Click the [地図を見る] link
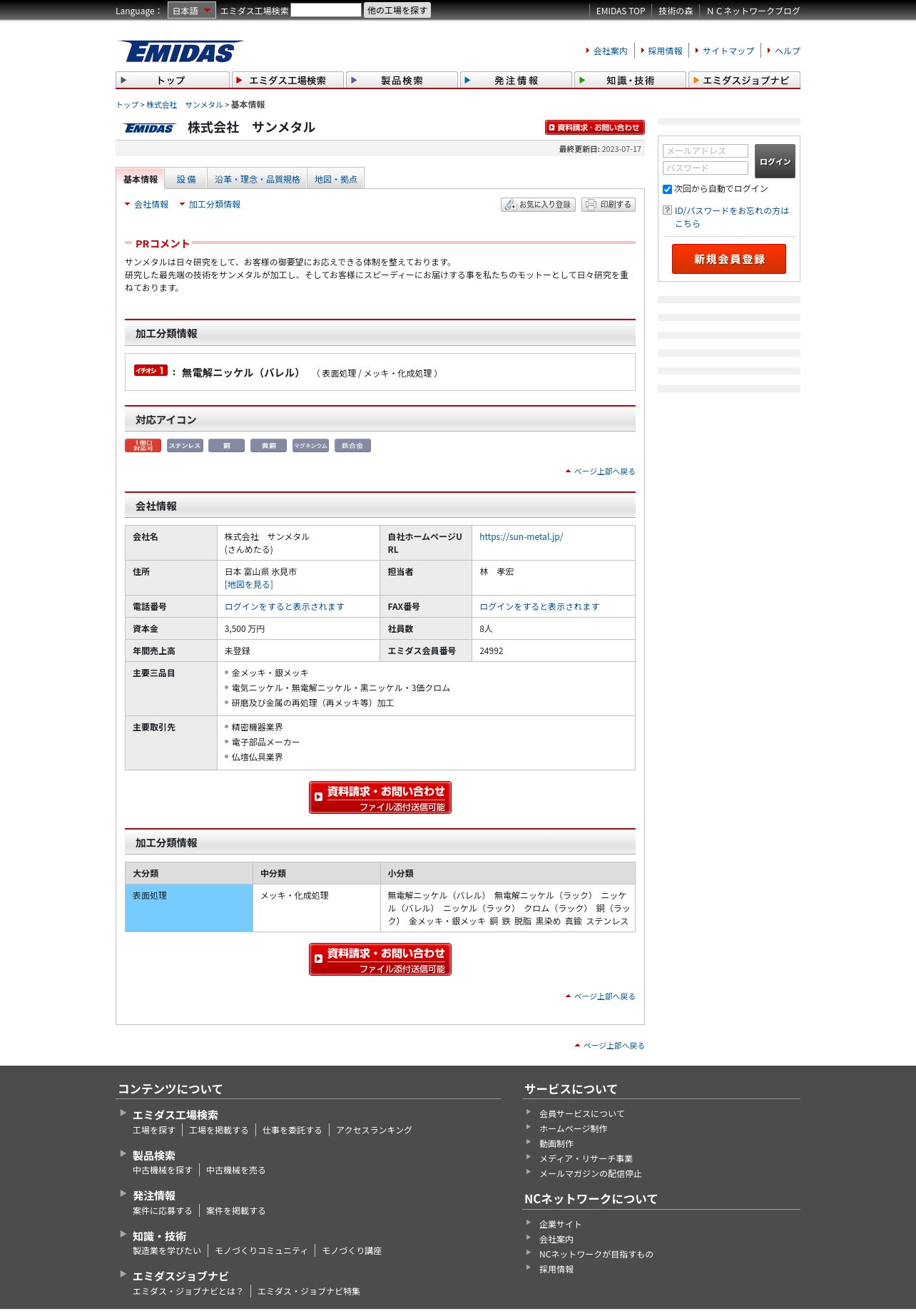The image size is (916, 1316). (248, 585)
